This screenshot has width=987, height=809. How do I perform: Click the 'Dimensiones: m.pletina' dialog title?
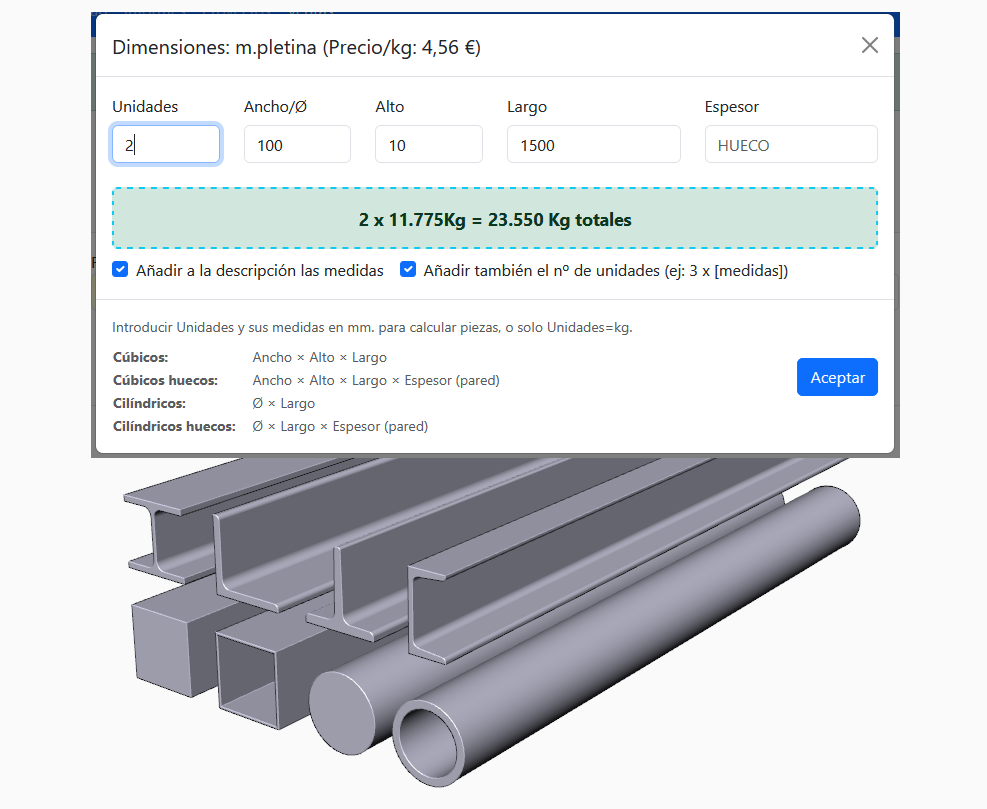(x=296, y=47)
